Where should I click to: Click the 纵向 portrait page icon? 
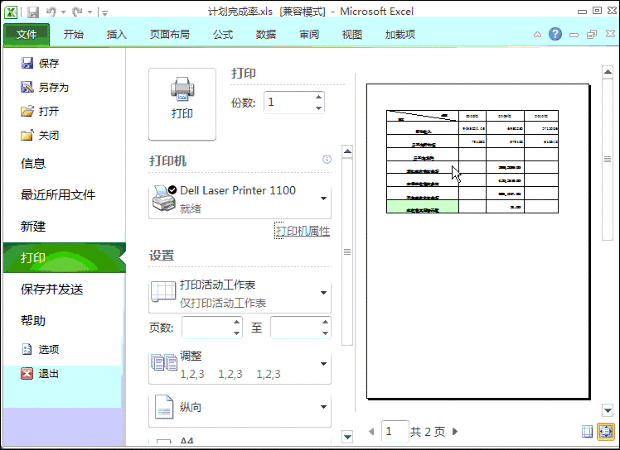(x=164, y=407)
